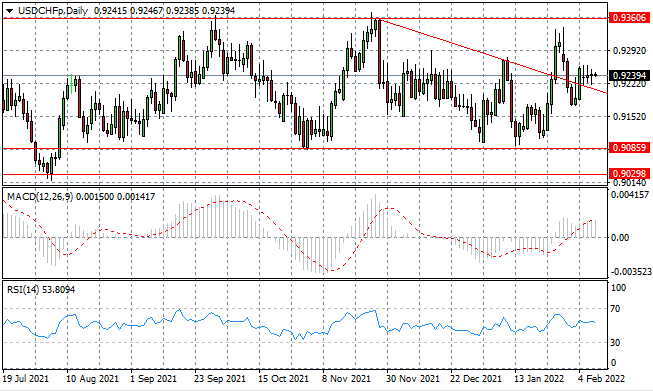
Task: Select the 19 Jul 2021 date label
Action: [25, 379]
